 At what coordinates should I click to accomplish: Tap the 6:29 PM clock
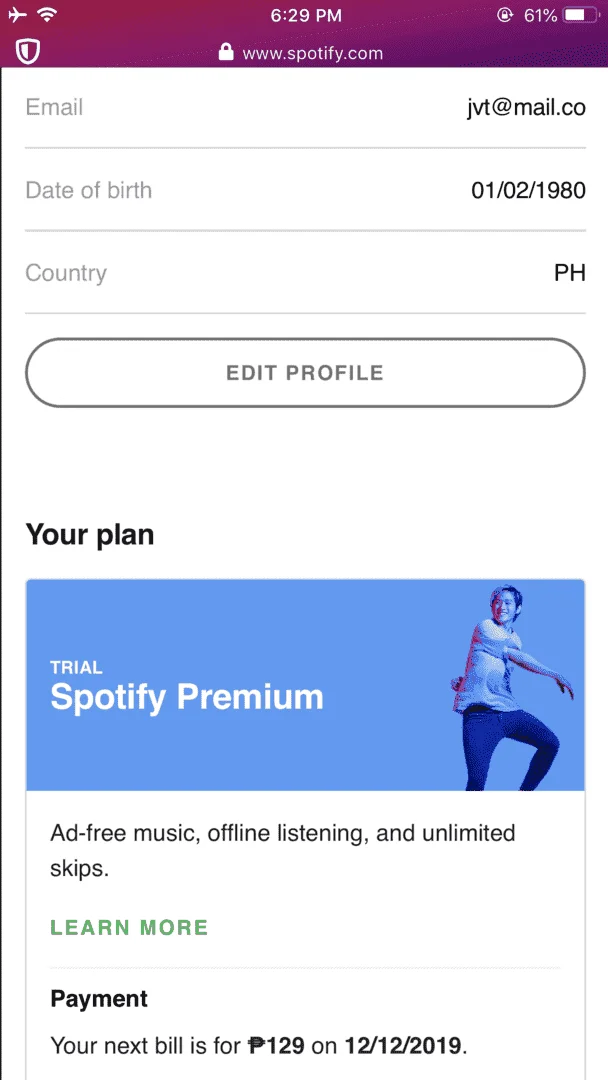click(x=304, y=15)
